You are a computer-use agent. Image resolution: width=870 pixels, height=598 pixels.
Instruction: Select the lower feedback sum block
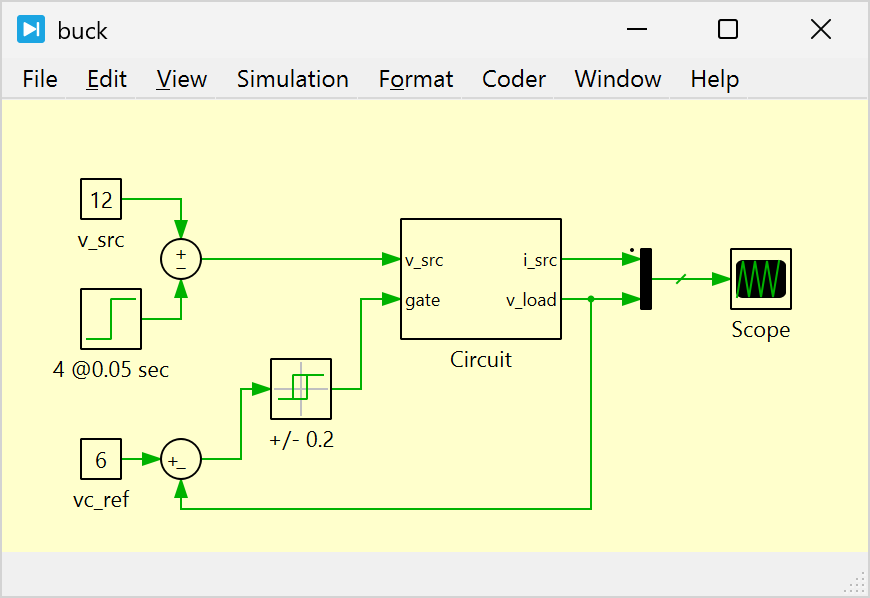[181, 460]
